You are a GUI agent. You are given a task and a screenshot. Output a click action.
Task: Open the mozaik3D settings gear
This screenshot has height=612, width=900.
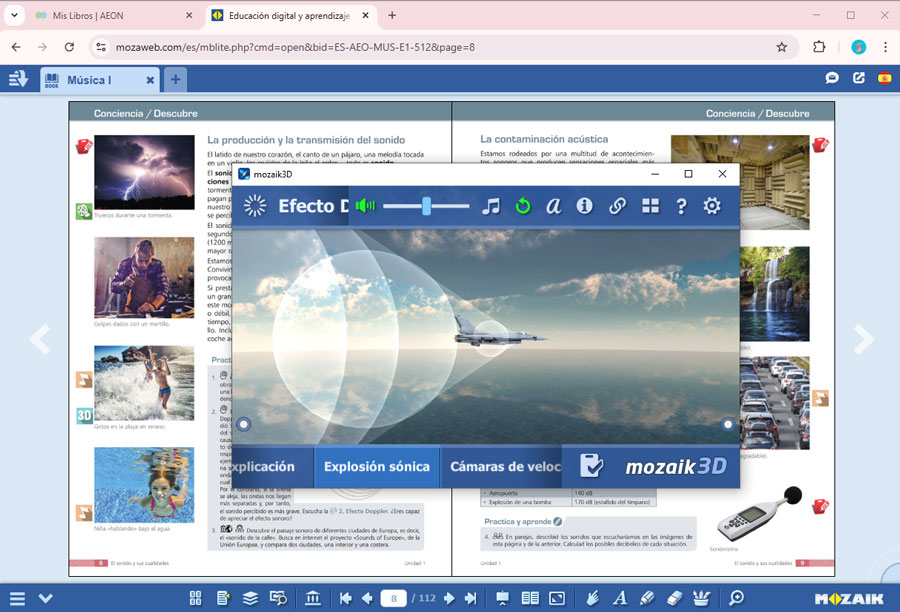[x=712, y=206]
